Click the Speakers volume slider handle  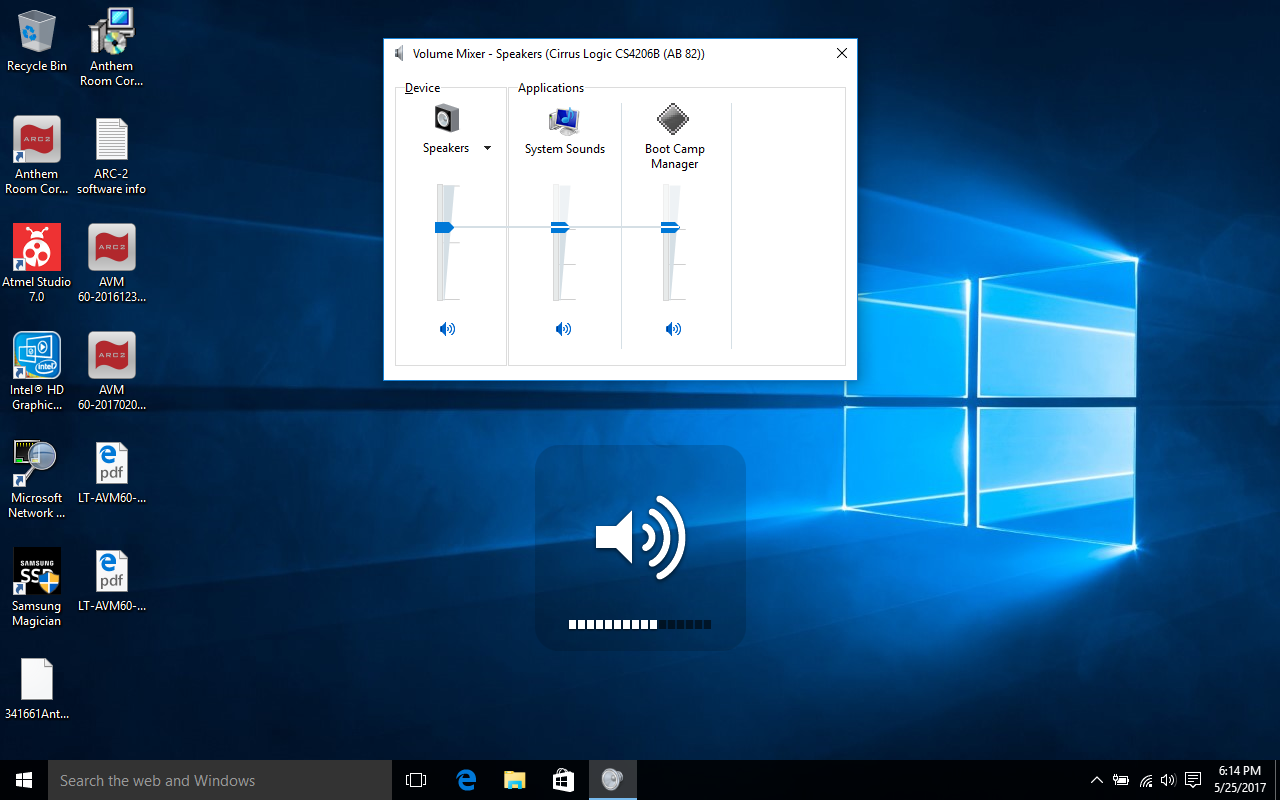point(444,228)
